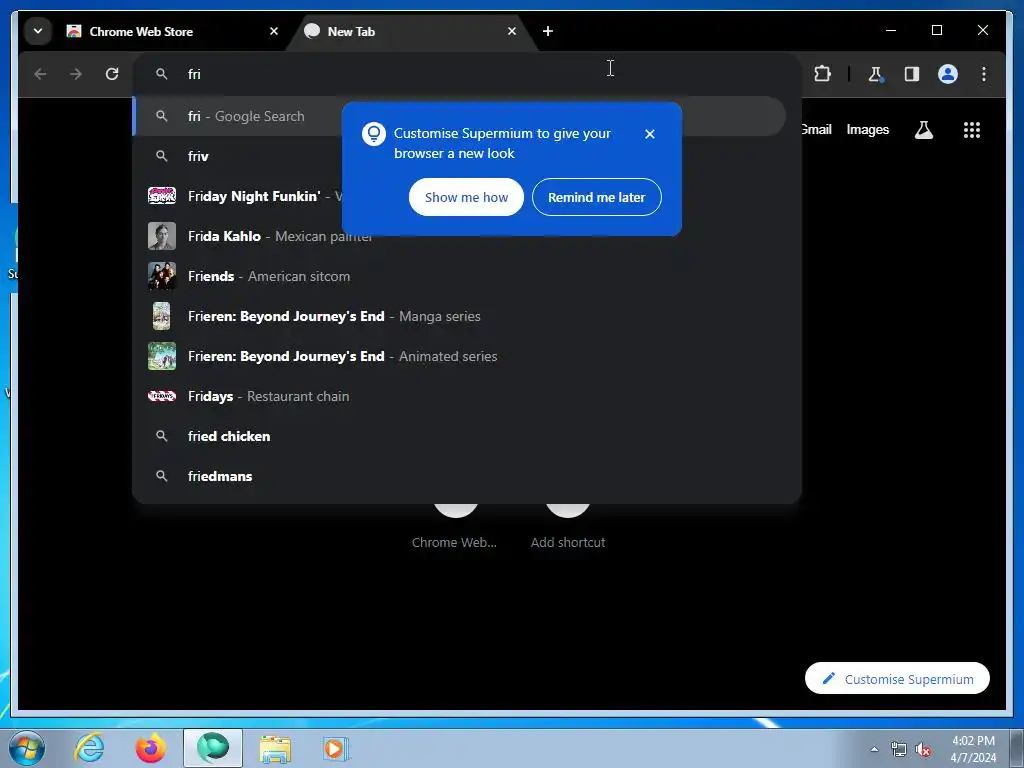The height and width of the screenshot is (768, 1024).
Task: Open the profile avatar menu
Action: click(948, 74)
